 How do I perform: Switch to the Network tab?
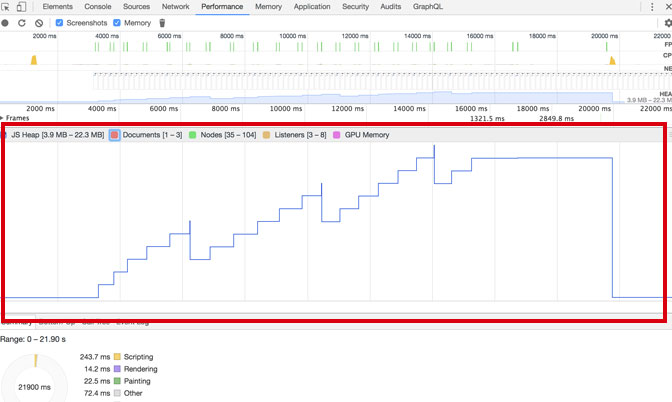pos(175,7)
